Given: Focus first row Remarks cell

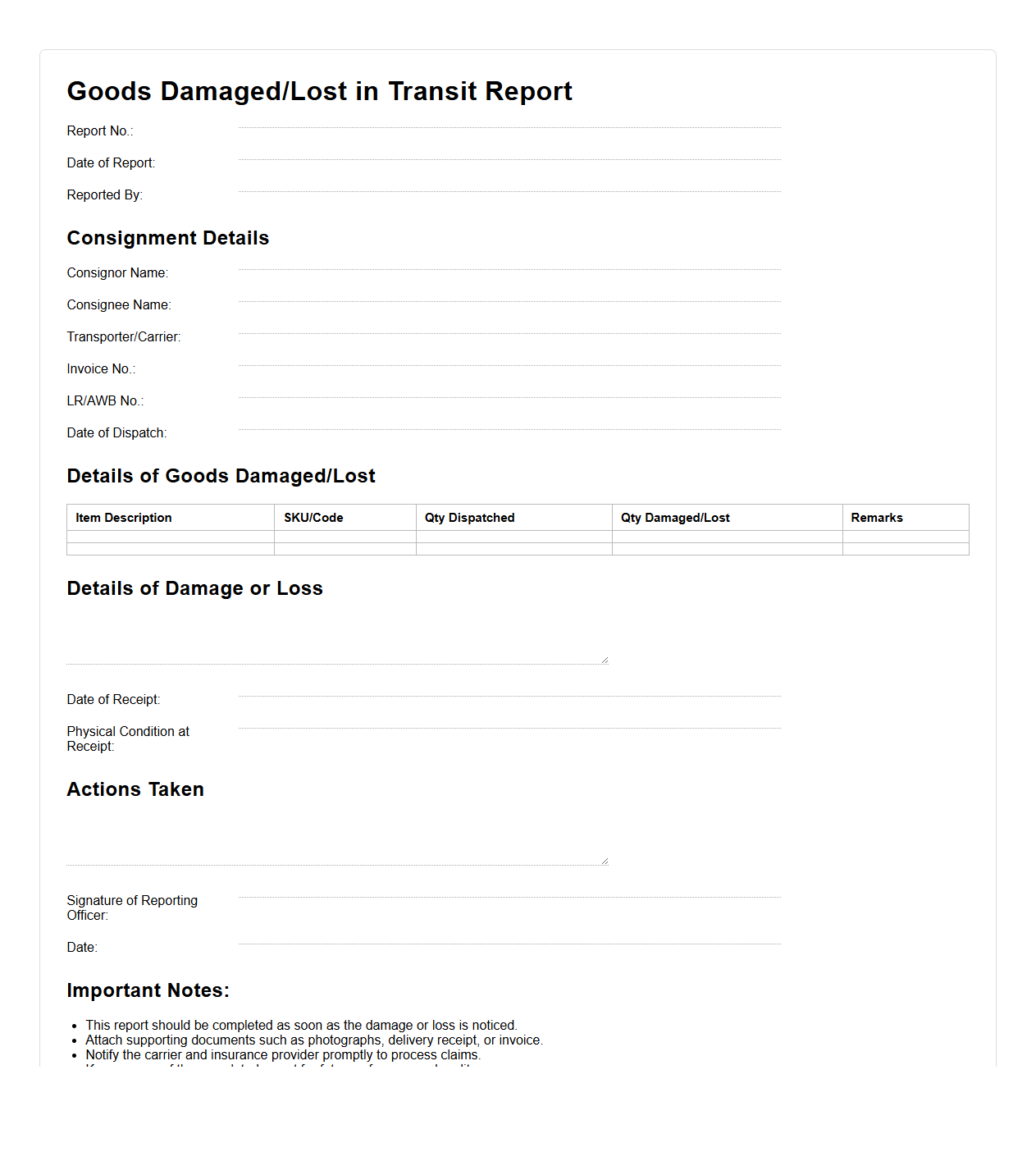Looking at the screenshot, I should (x=905, y=537).
